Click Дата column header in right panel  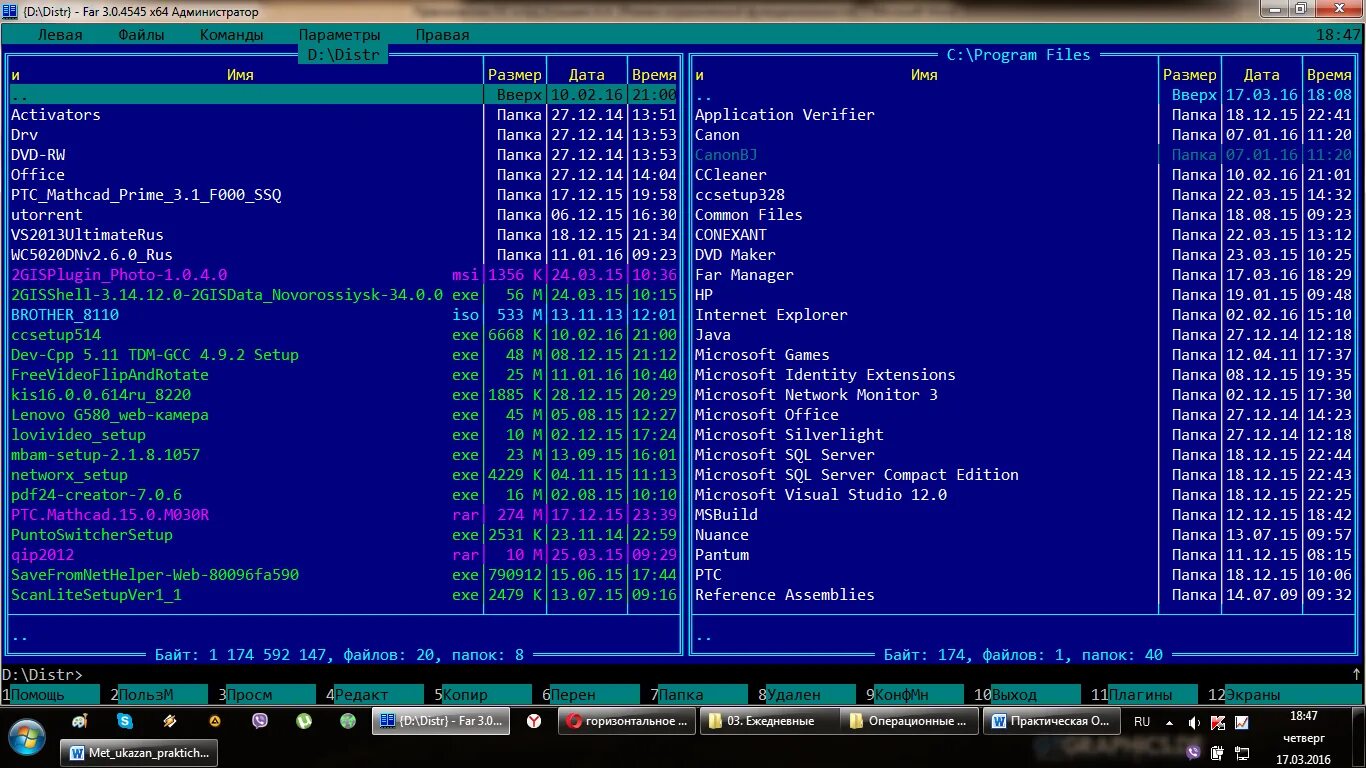(x=1261, y=75)
